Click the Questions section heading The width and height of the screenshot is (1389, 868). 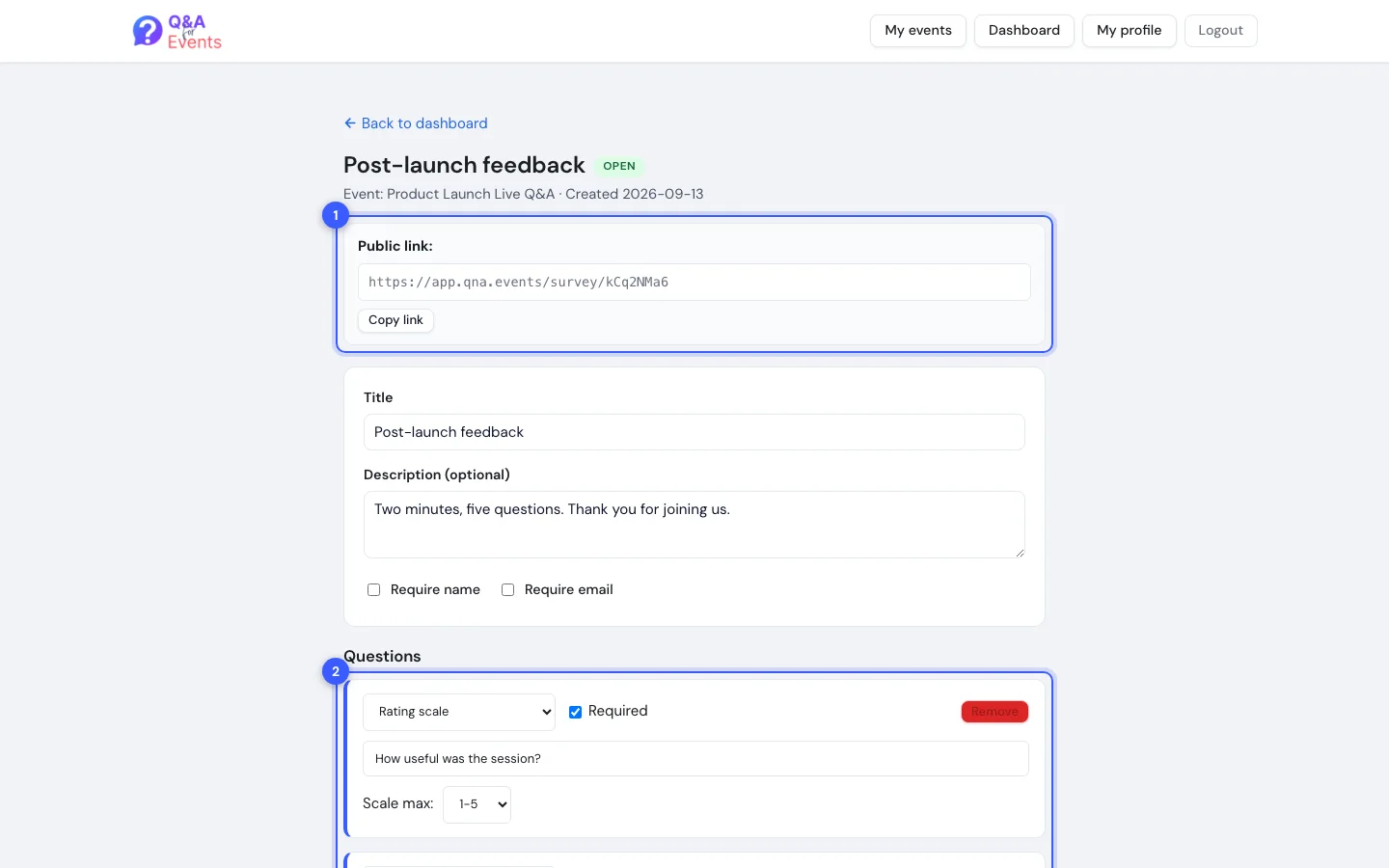(382, 657)
